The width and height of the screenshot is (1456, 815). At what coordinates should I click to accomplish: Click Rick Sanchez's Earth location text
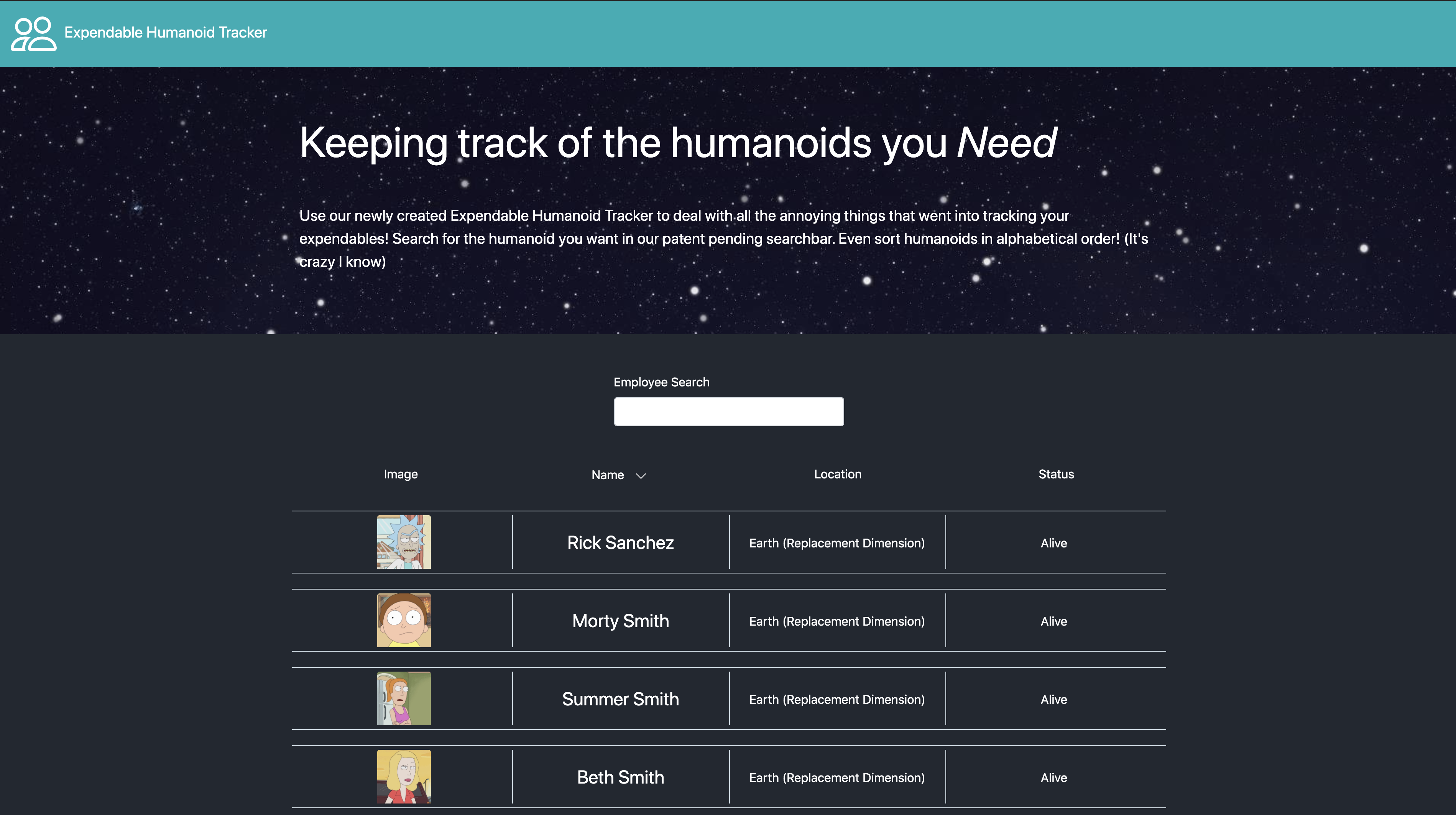[x=836, y=543]
